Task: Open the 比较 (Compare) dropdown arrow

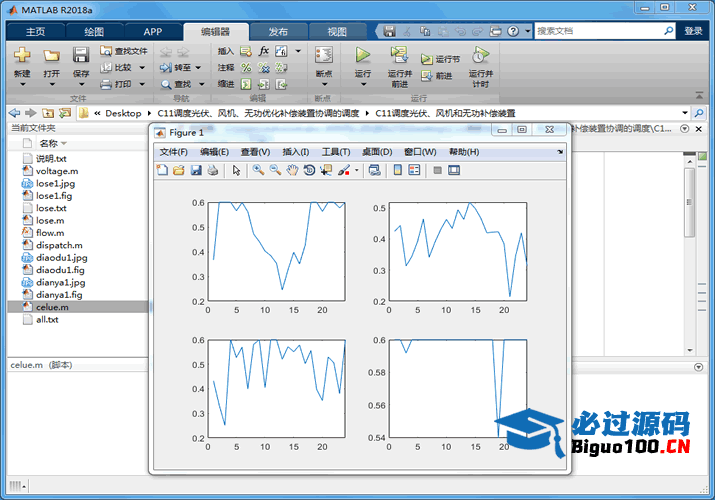Action: point(141,68)
